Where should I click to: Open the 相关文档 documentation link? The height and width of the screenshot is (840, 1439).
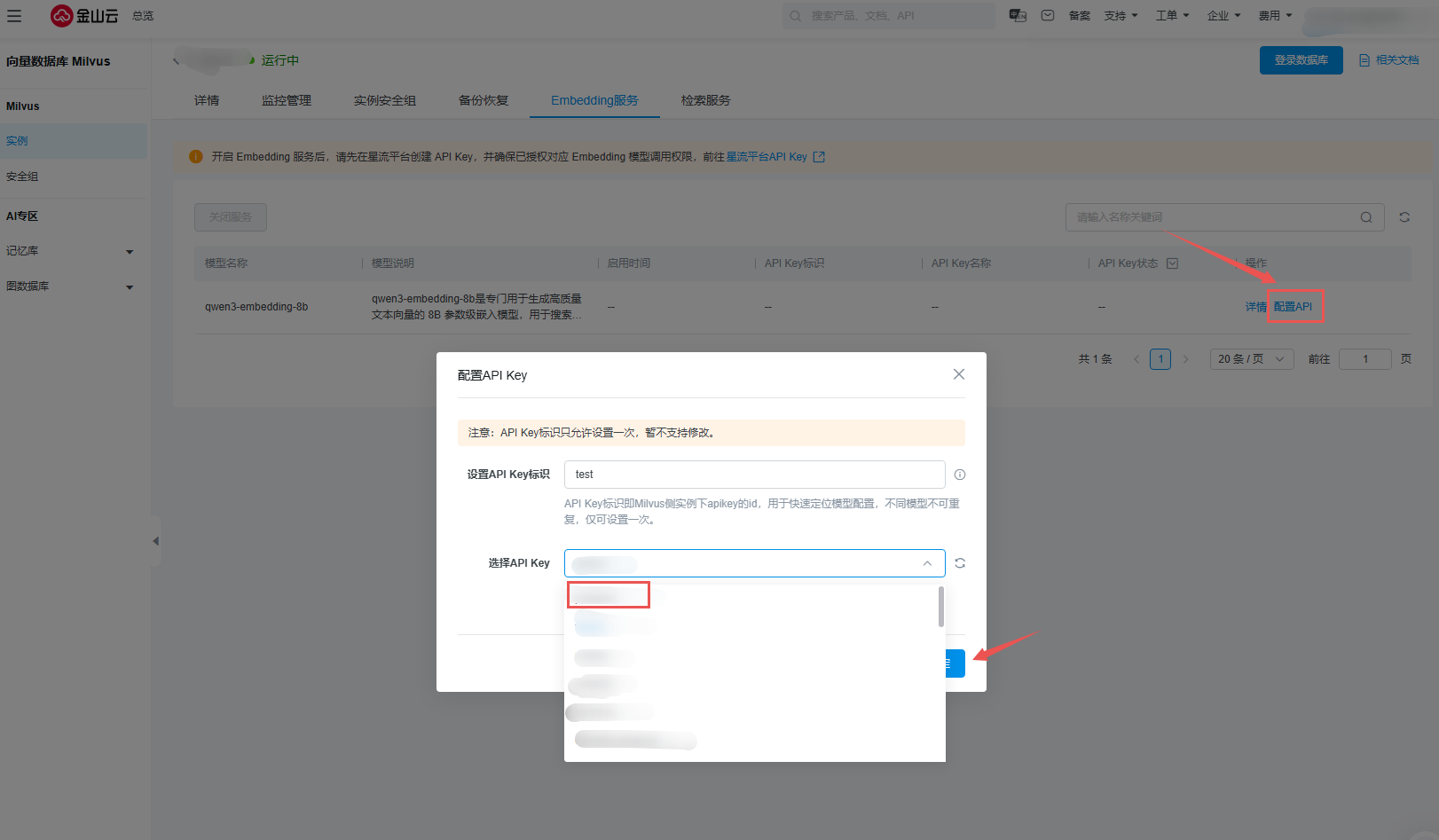tap(1388, 60)
